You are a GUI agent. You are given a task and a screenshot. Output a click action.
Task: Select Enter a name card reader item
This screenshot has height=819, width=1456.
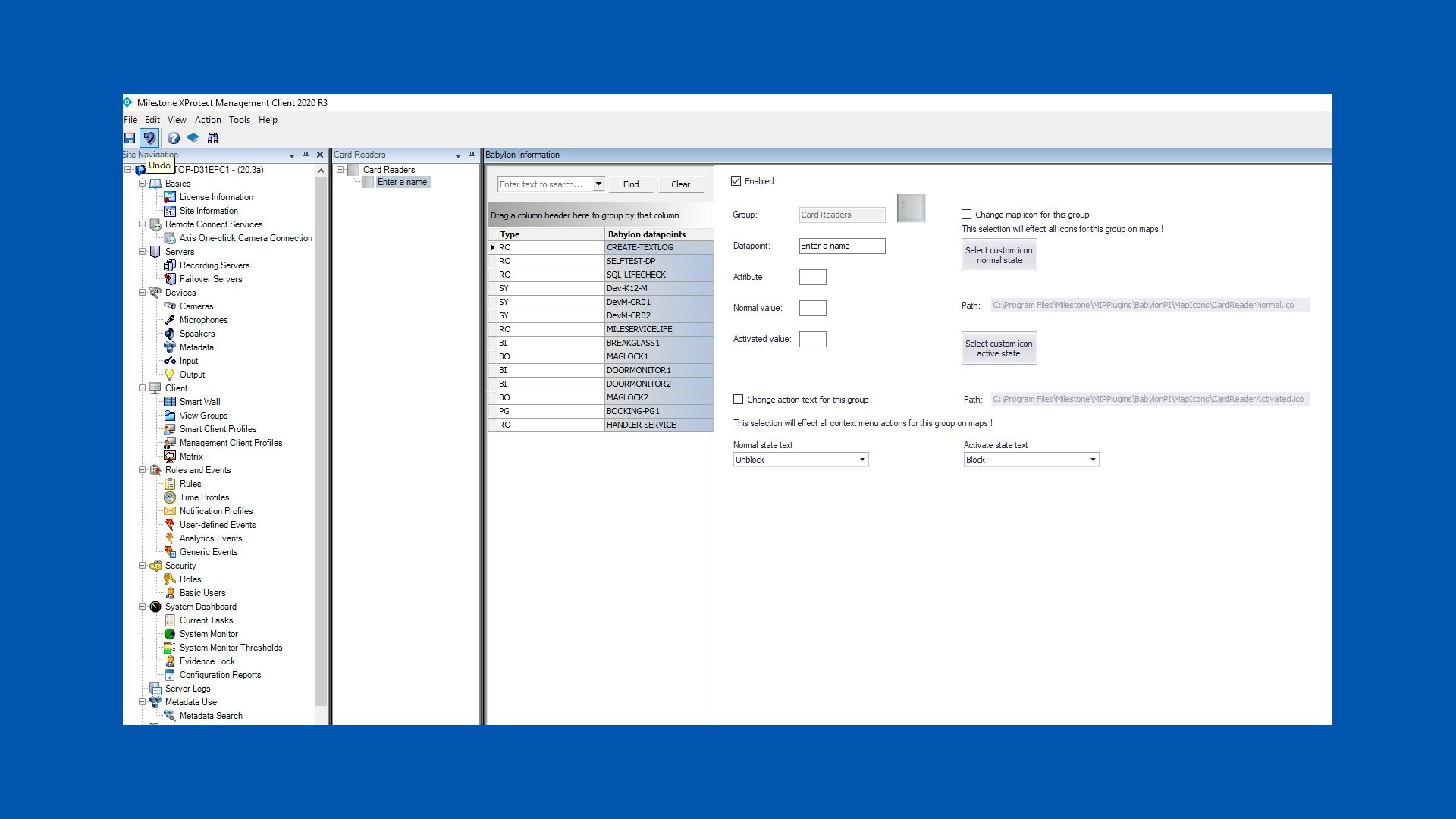pyautogui.click(x=402, y=182)
